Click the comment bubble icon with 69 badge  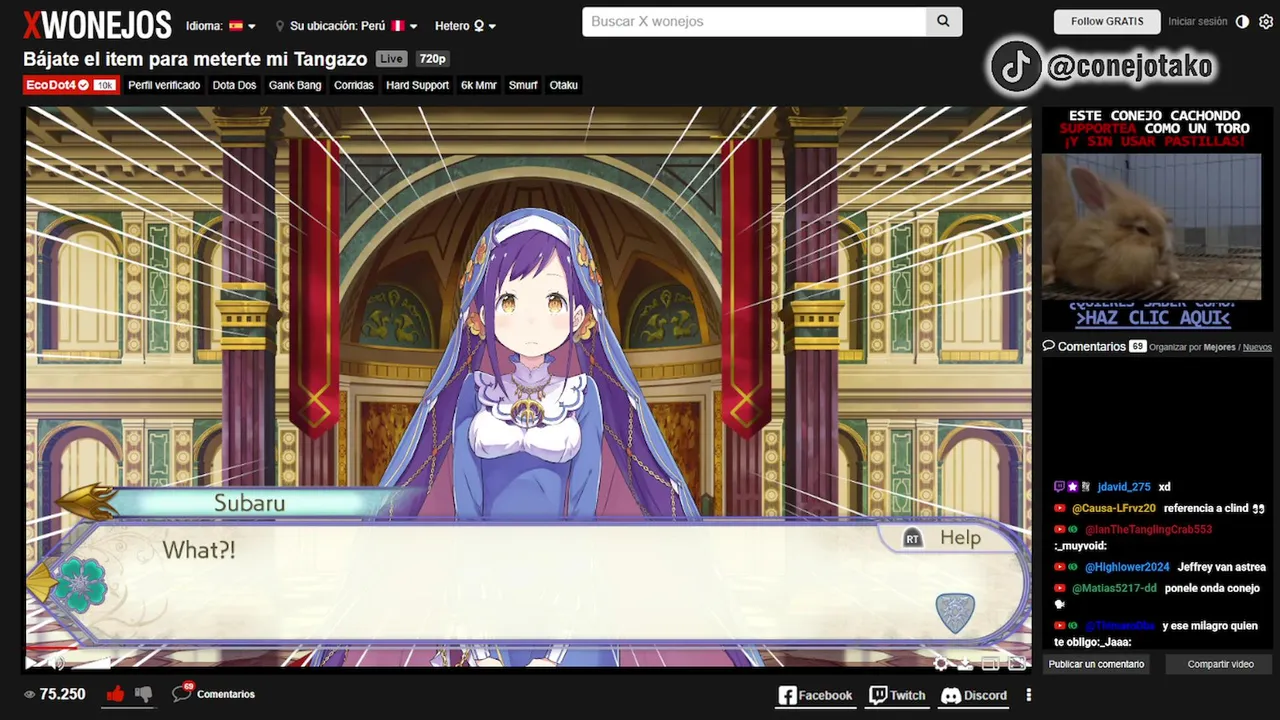[x=182, y=692]
